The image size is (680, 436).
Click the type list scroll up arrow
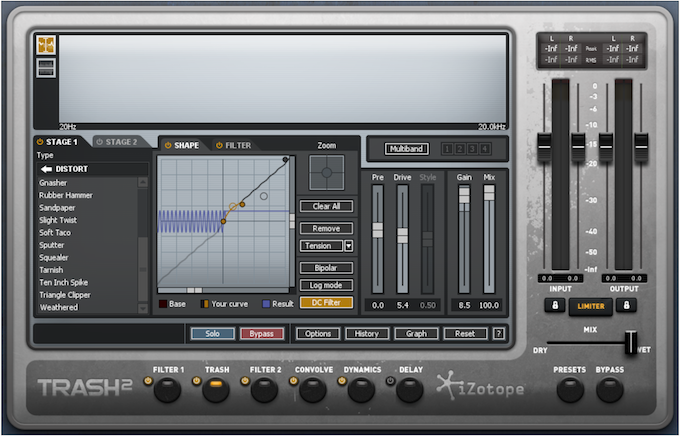coord(143,182)
